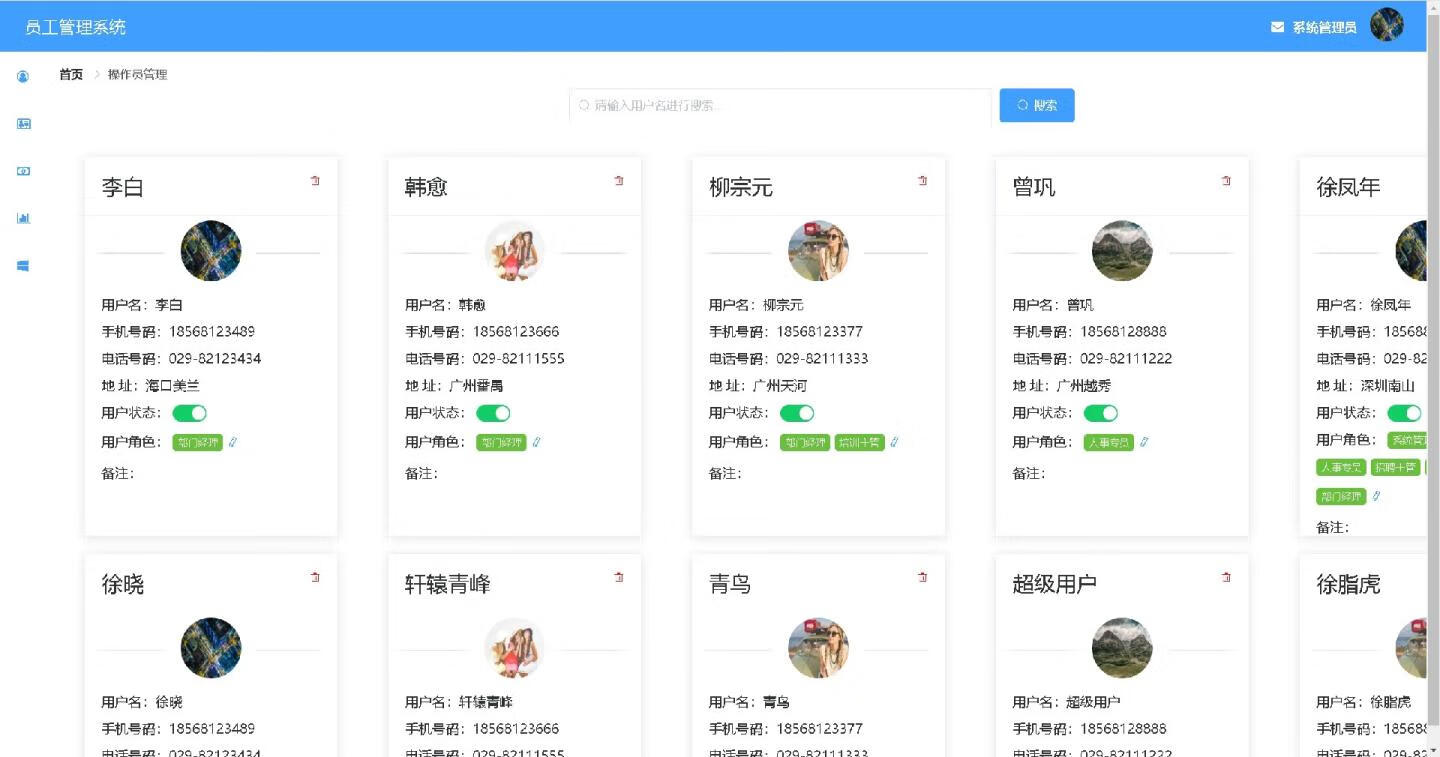This screenshot has height=757, width=1440.
Task: Delete the 轩辕青峰 user card
Action: [x=619, y=577]
